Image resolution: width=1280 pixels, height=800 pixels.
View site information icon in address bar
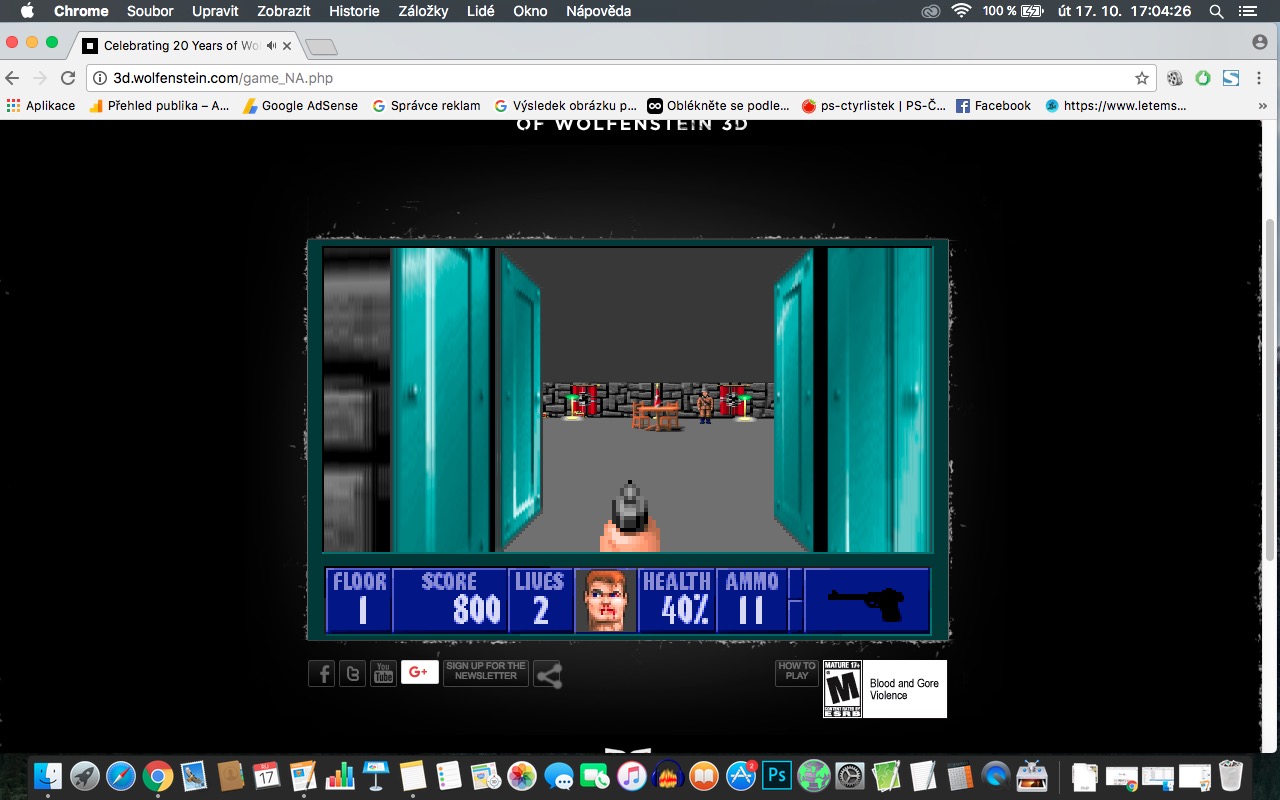101,78
